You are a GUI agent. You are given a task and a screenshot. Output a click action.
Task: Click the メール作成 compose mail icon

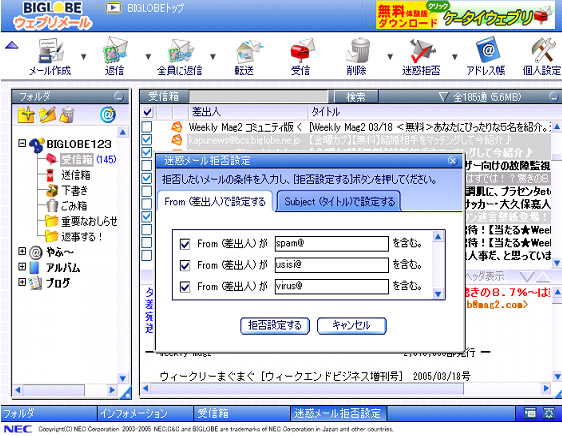pyautogui.click(x=50, y=51)
